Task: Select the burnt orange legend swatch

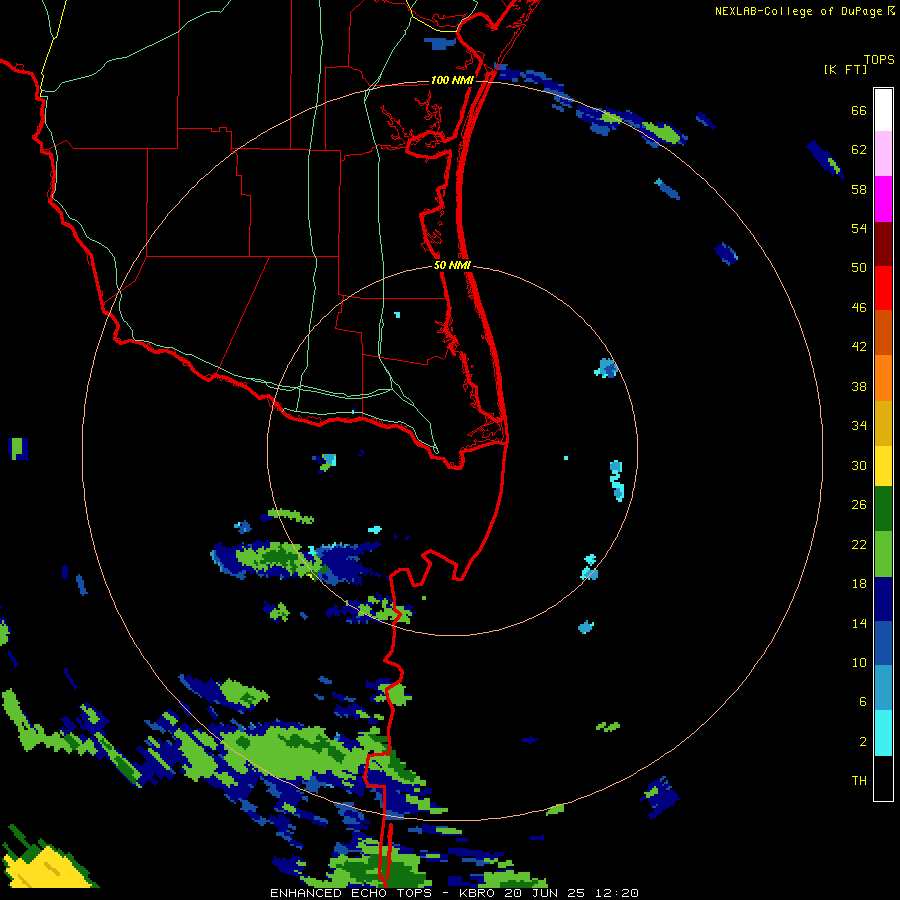Action: click(x=883, y=332)
